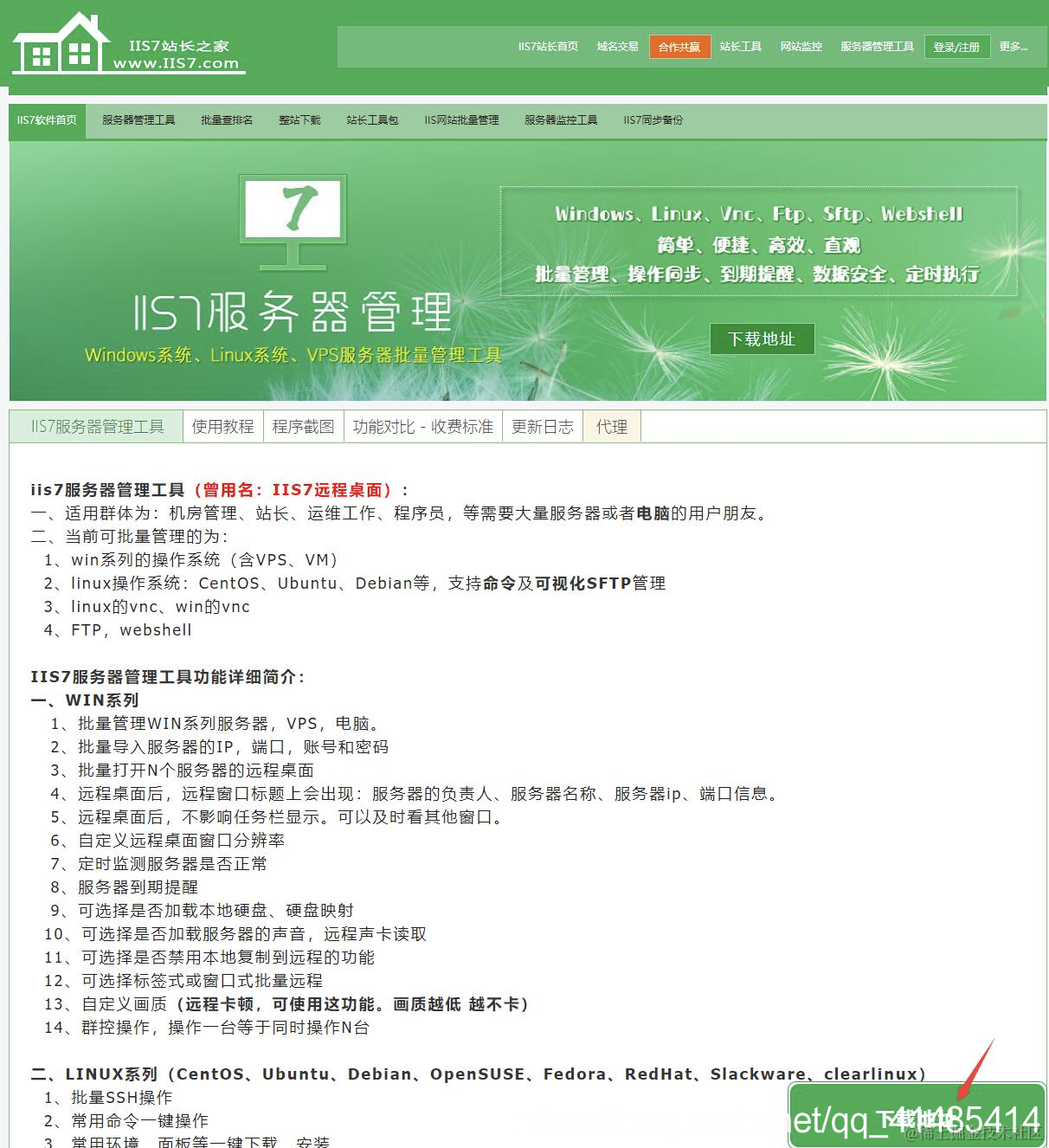Switch to the 使用教程 tab

tap(223, 426)
